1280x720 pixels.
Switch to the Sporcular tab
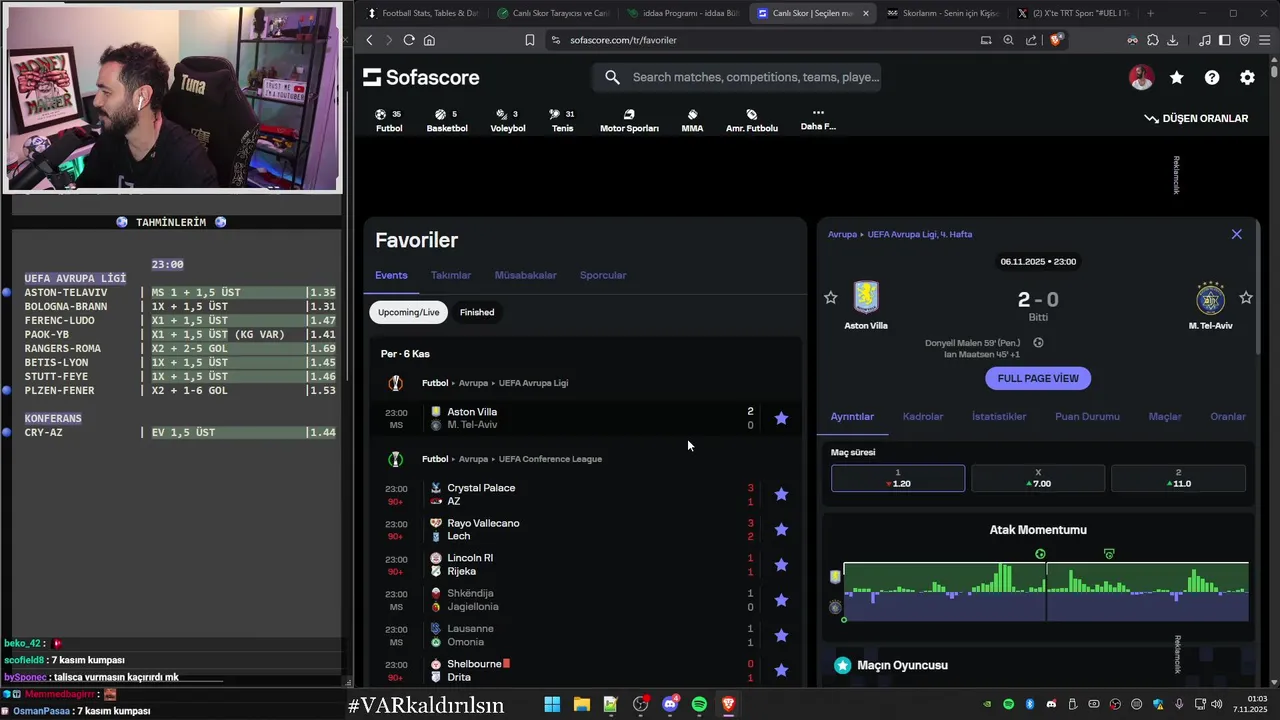603,275
